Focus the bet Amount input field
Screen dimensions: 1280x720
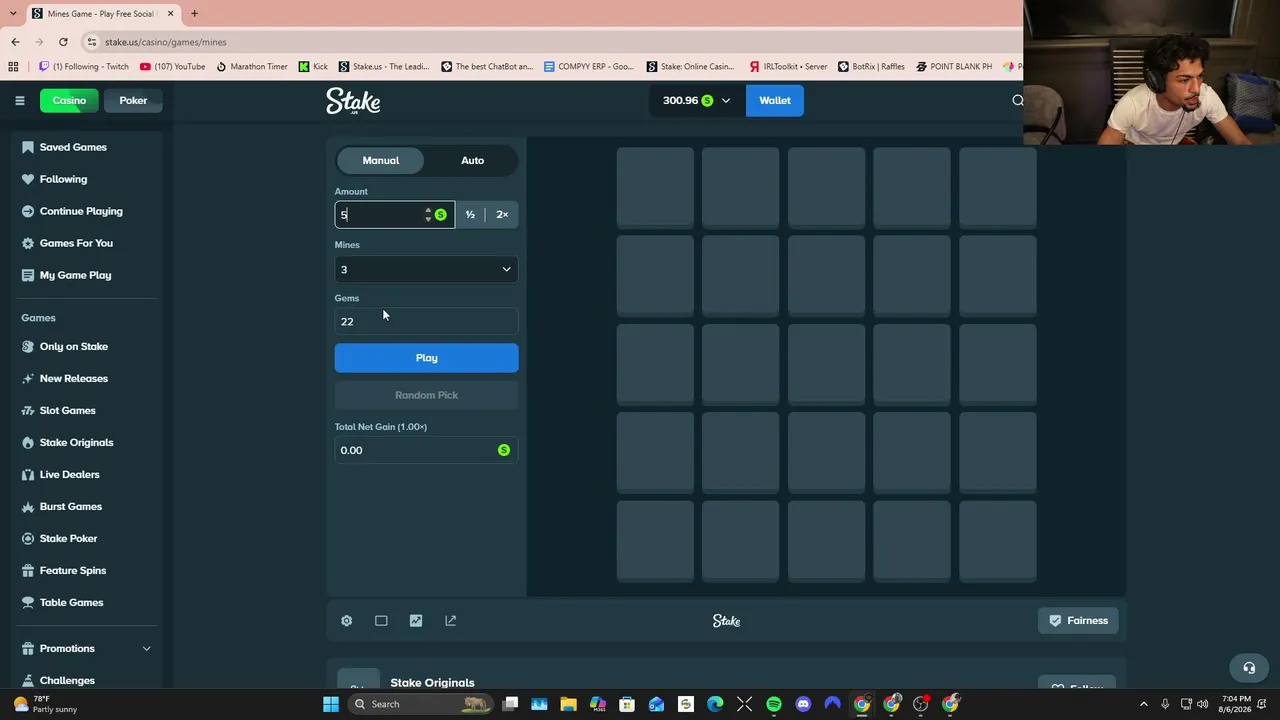[380, 215]
